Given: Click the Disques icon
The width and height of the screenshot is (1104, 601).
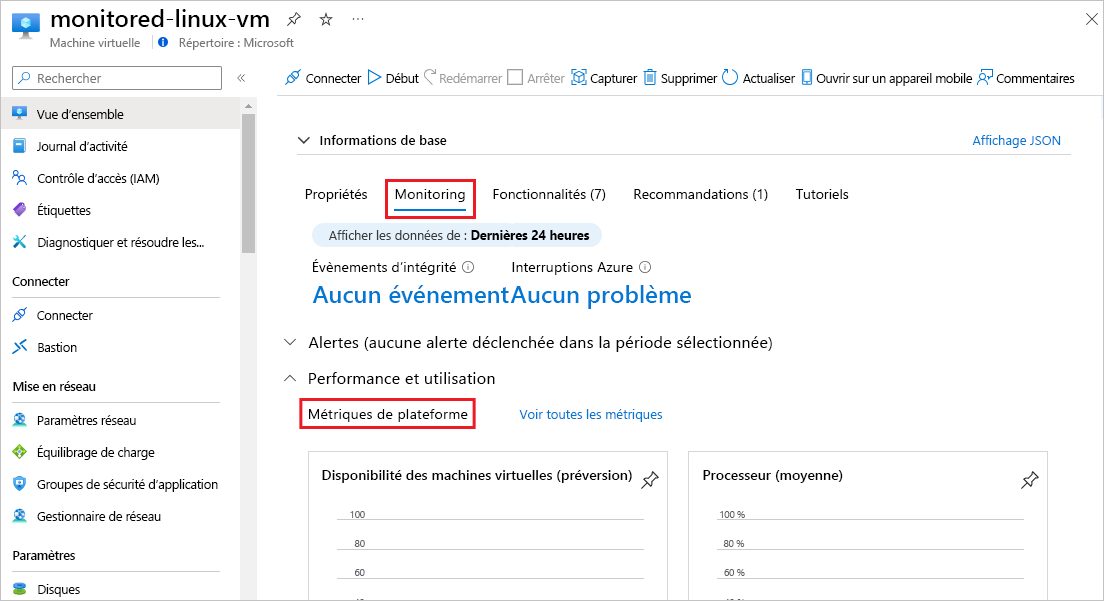Looking at the screenshot, I should pos(20,589).
